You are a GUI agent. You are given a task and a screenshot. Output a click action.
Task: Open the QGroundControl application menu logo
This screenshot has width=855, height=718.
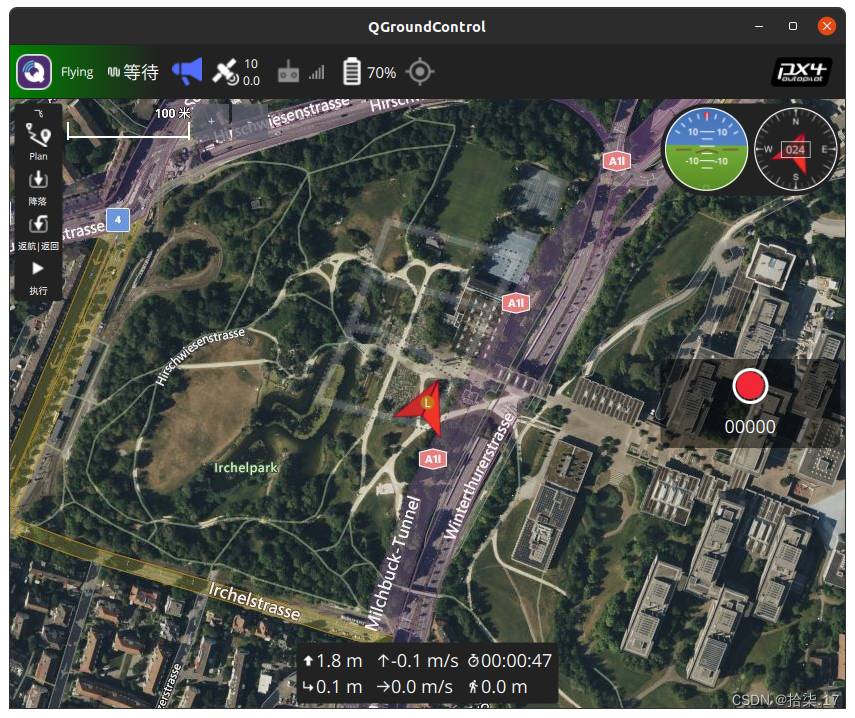[x=34, y=72]
